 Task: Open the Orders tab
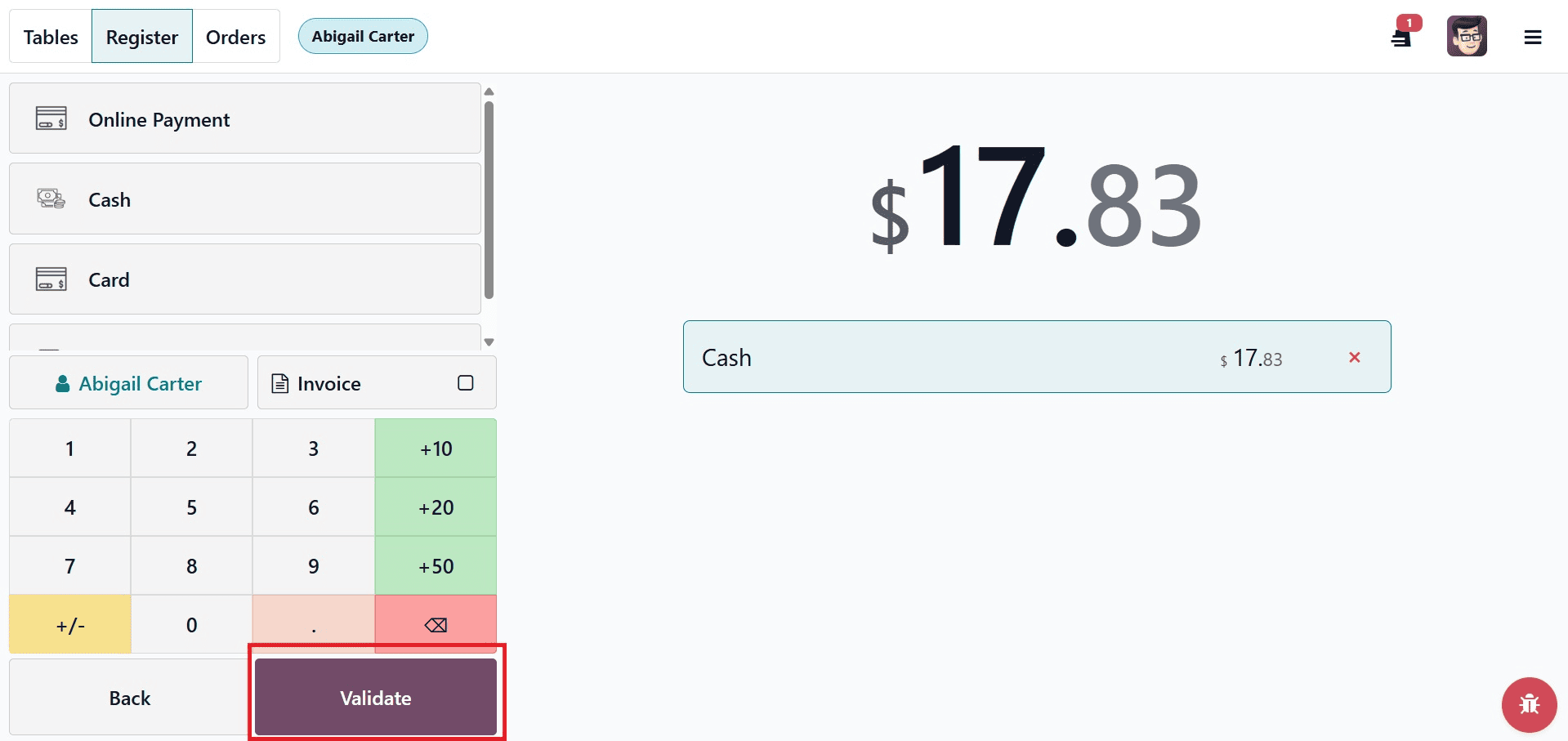pos(235,36)
